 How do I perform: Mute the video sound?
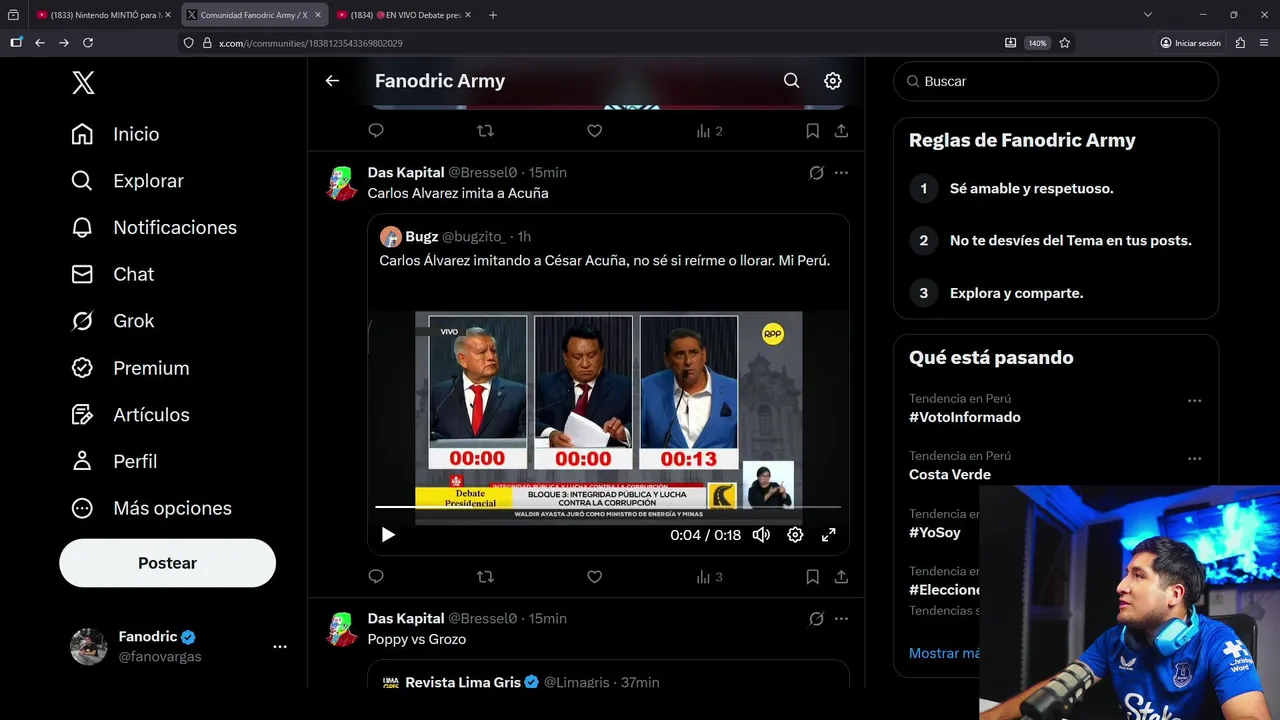coord(761,535)
